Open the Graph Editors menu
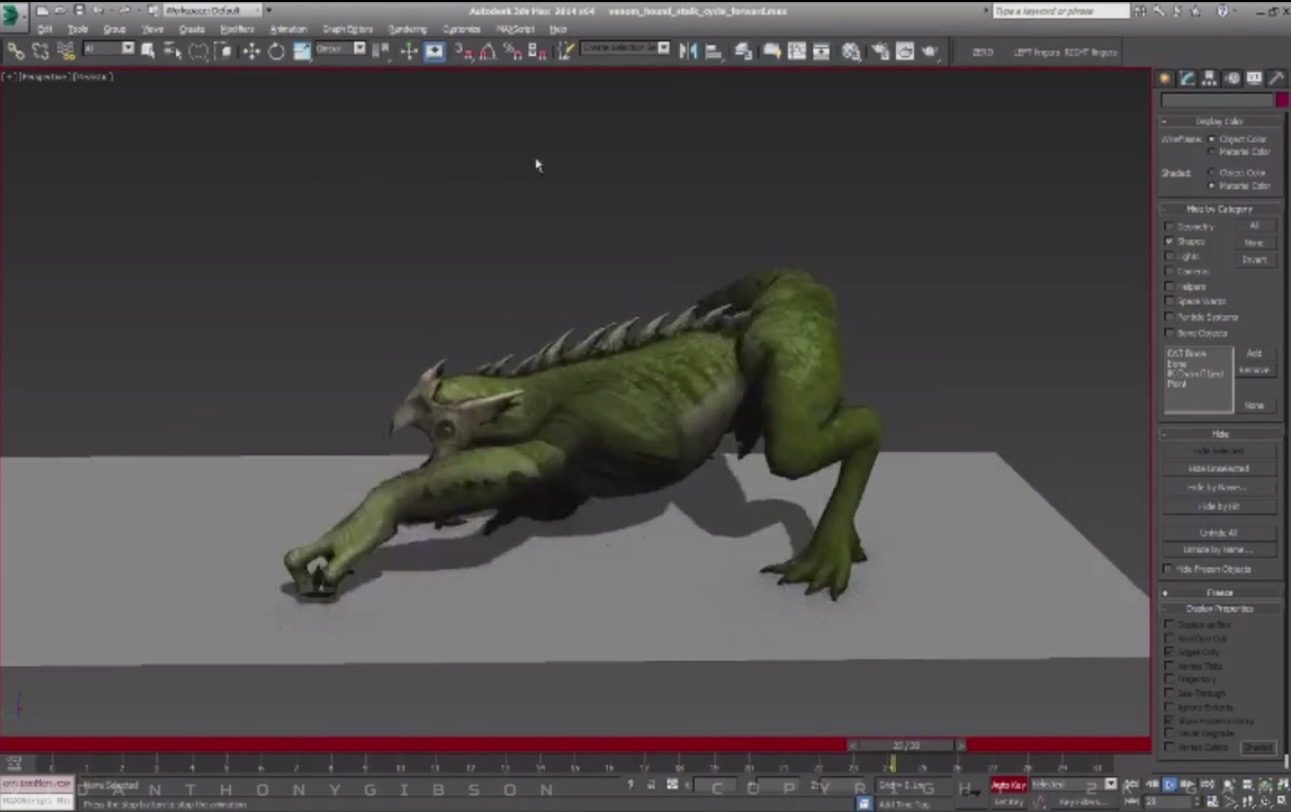Image resolution: width=1291 pixels, height=812 pixels. click(347, 29)
